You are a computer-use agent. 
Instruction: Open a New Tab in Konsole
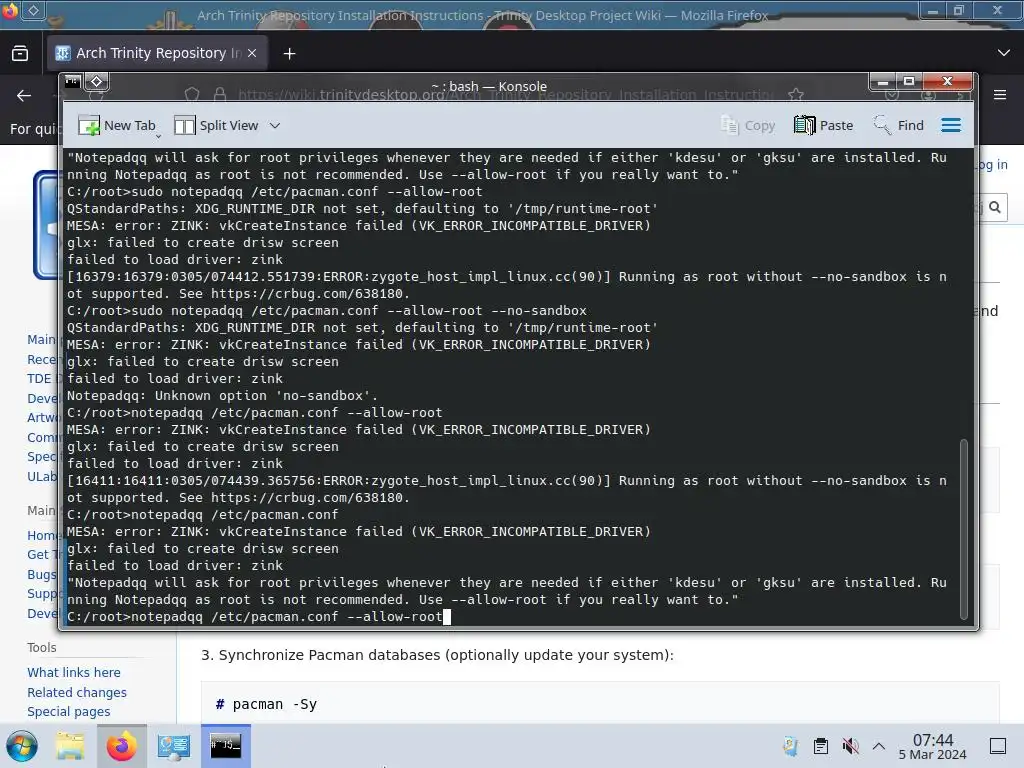tap(116, 125)
